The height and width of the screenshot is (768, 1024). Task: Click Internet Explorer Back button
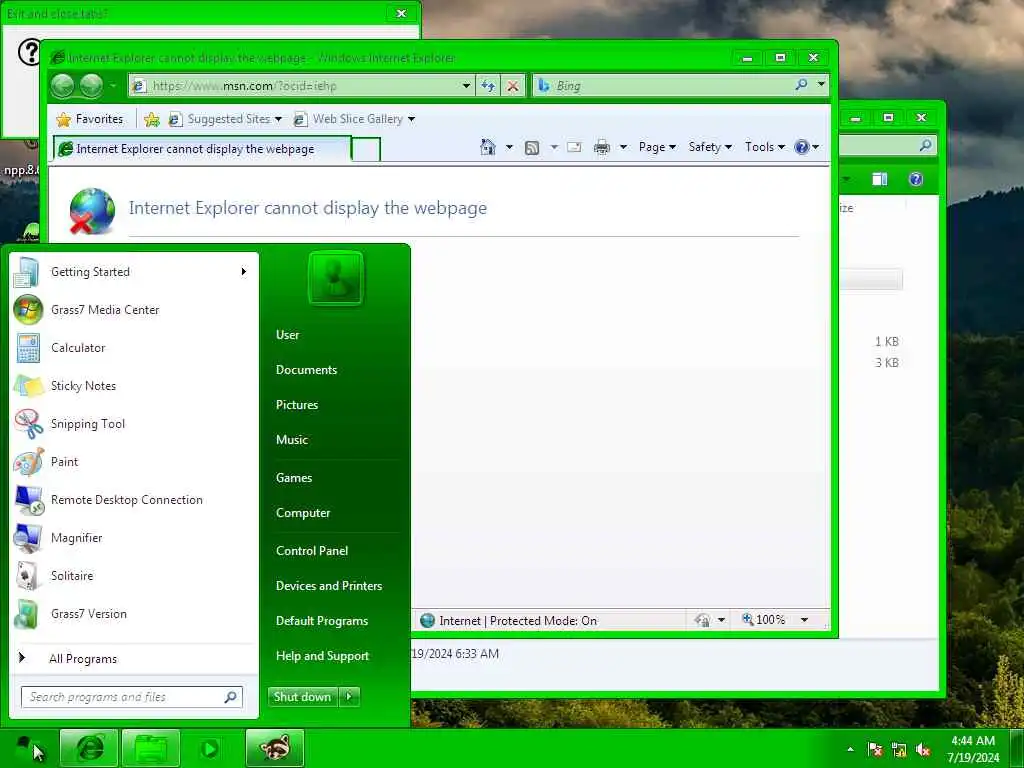coord(63,86)
